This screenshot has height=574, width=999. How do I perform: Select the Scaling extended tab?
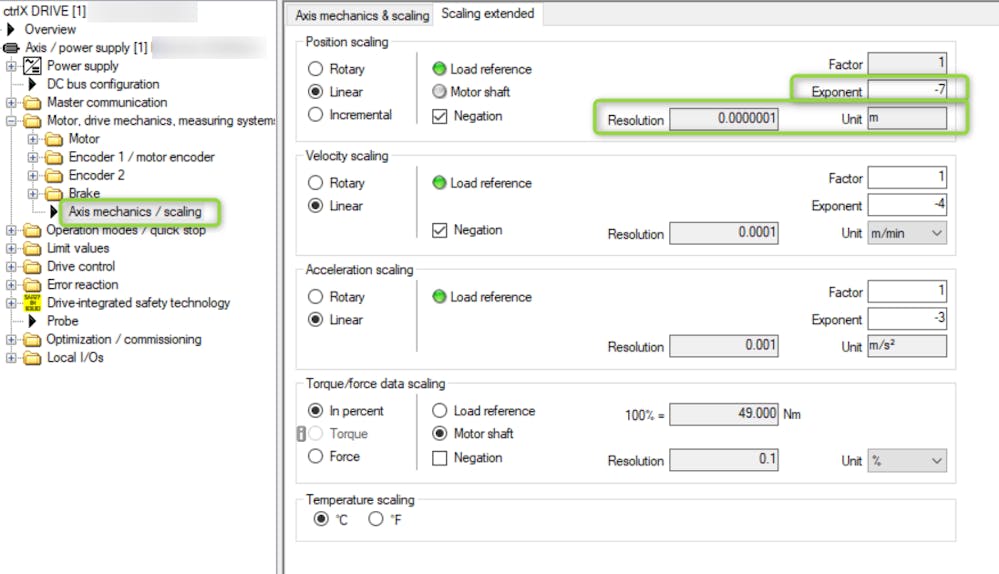pyautogui.click(x=487, y=14)
